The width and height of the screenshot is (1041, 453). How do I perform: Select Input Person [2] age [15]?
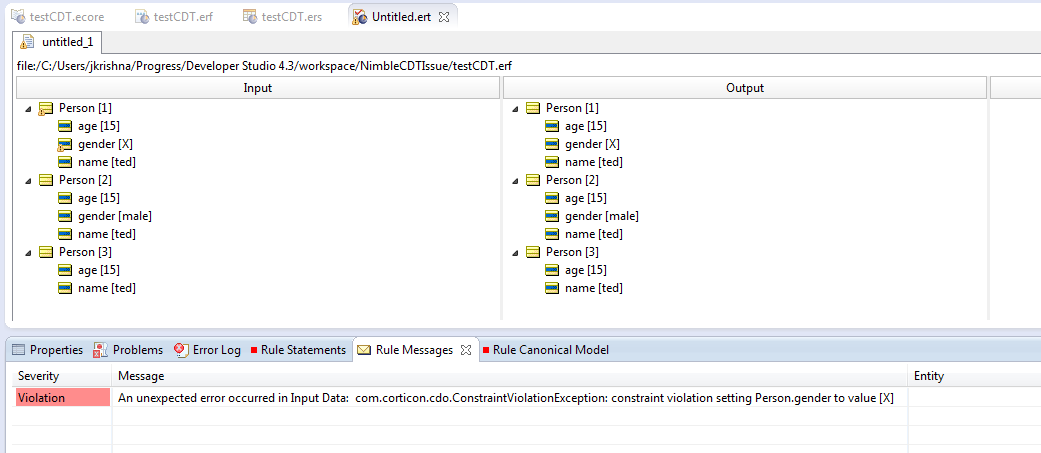click(98, 198)
